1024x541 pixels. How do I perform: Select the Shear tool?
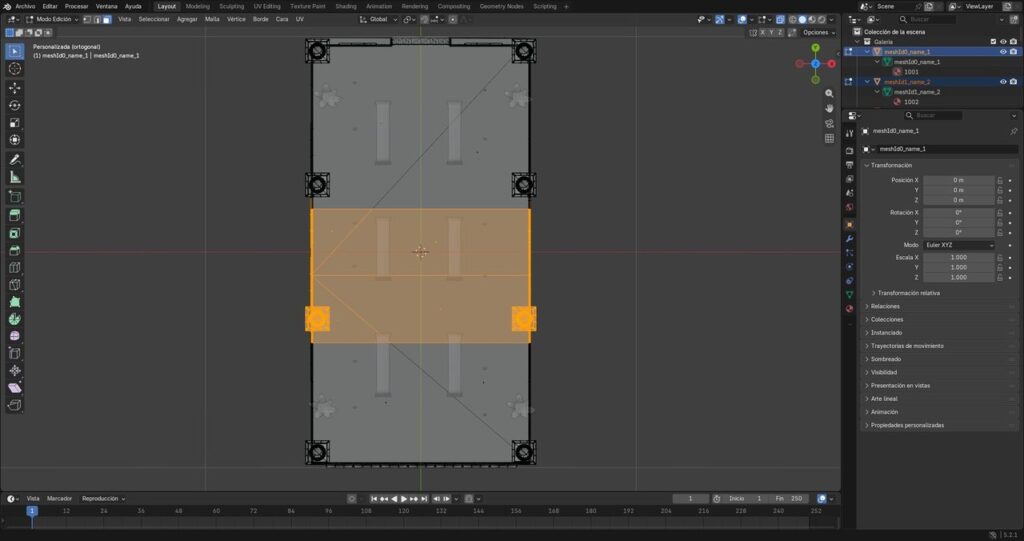pyautogui.click(x=15, y=388)
